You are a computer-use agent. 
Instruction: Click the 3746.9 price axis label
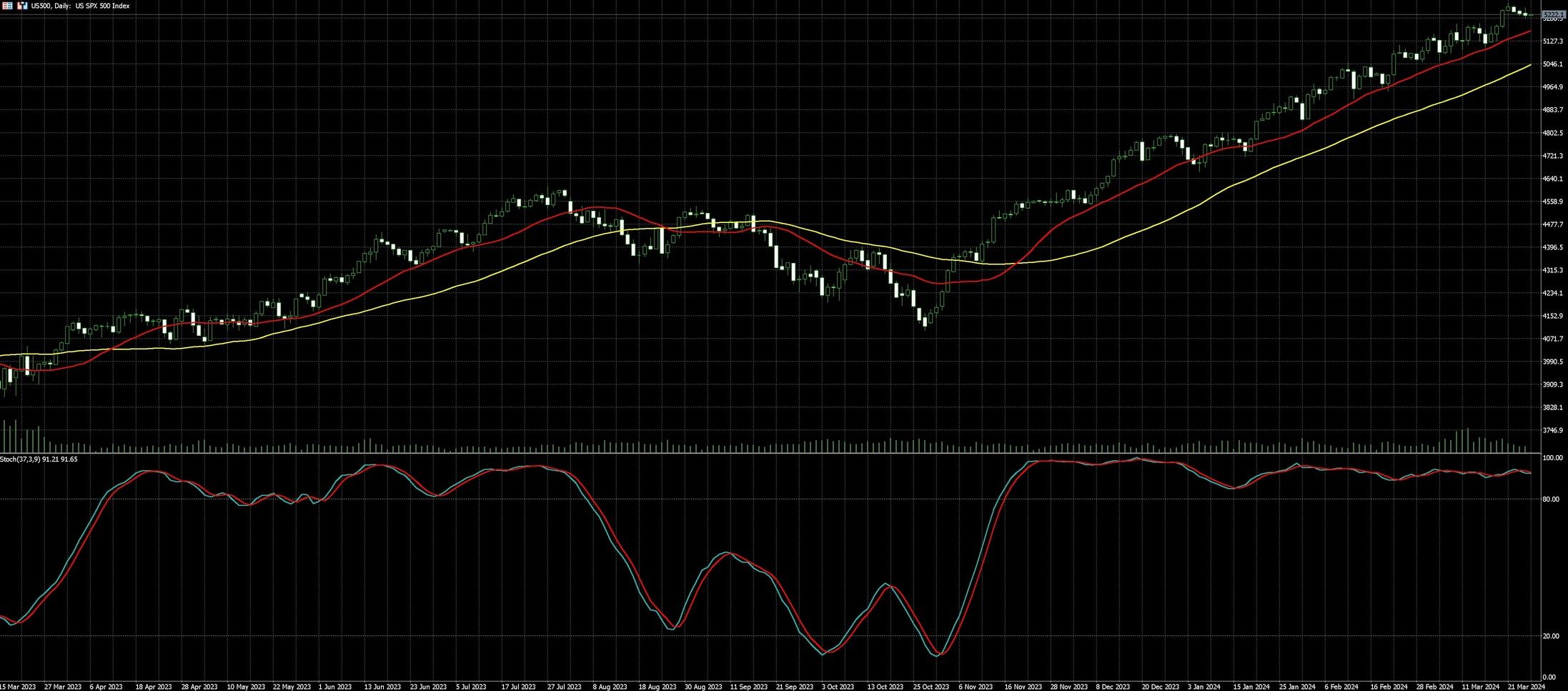tap(1553, 430)
